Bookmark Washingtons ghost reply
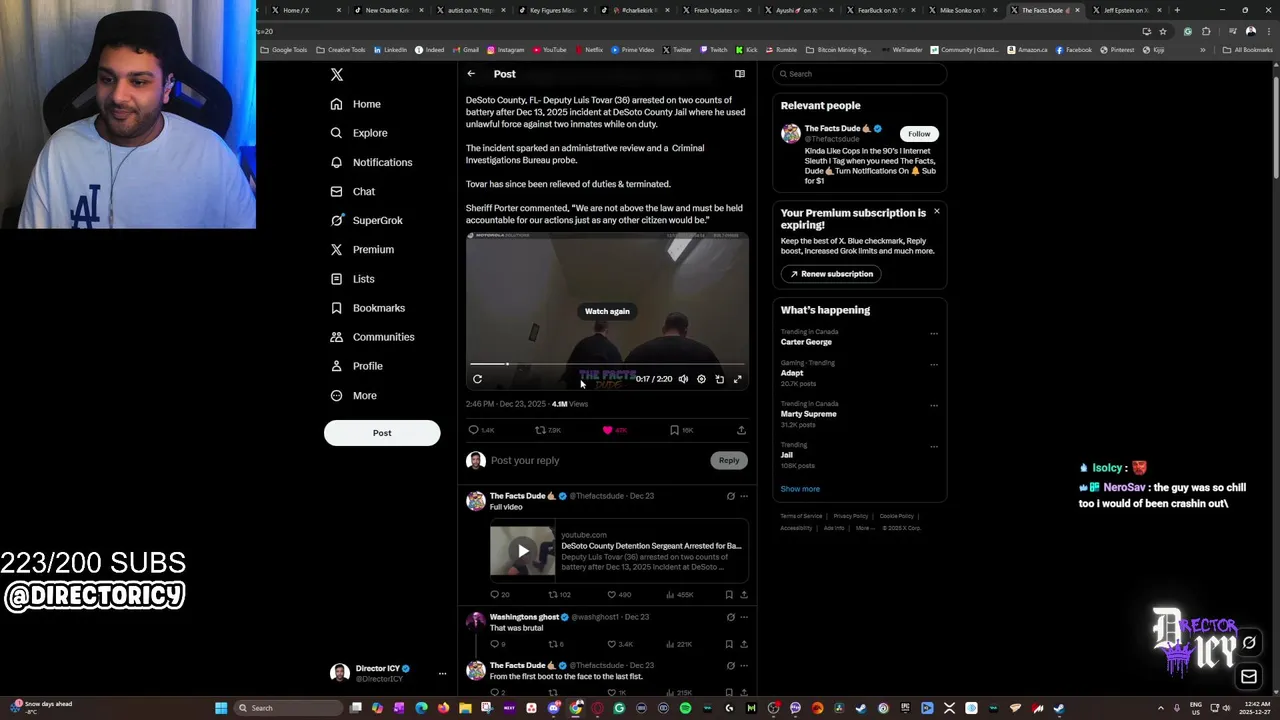 [x=729, y=644]
